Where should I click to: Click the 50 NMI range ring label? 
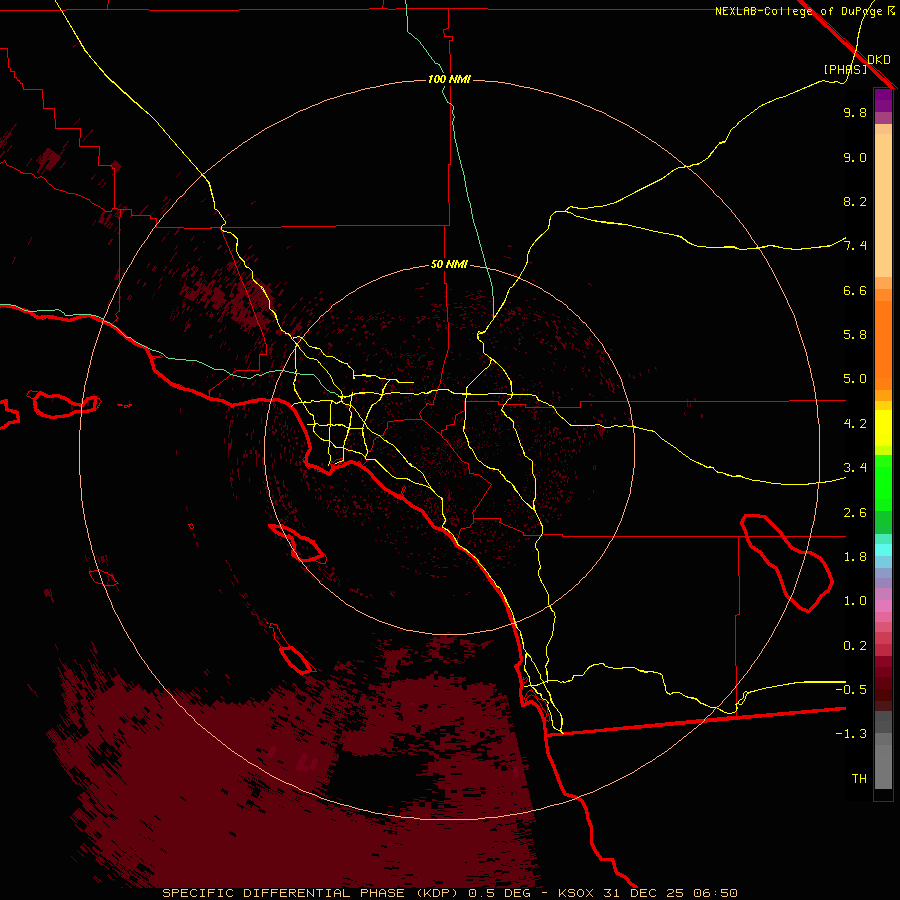pos(449,264)
